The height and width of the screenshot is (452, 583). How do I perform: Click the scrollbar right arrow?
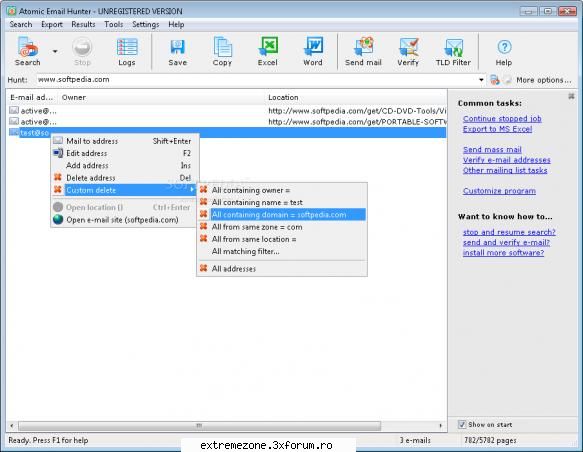coord(441,425)
